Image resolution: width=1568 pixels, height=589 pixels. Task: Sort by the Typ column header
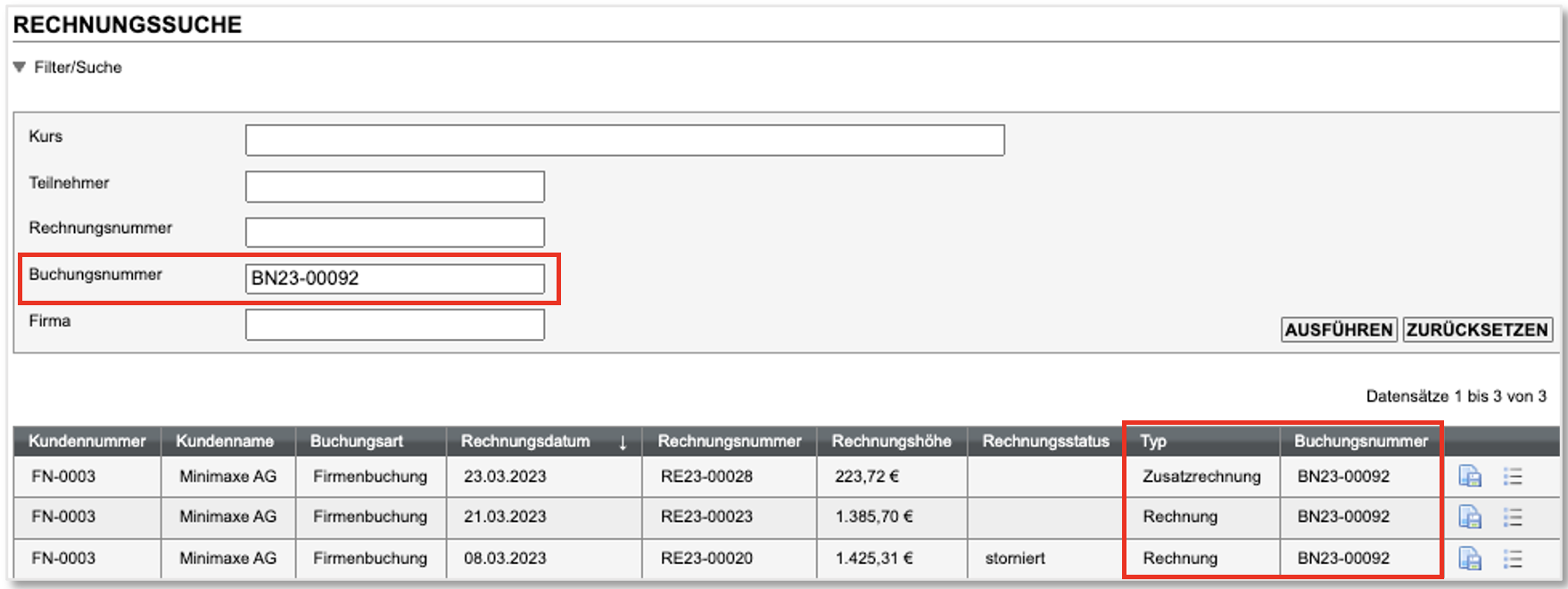tap(1153, 441)
